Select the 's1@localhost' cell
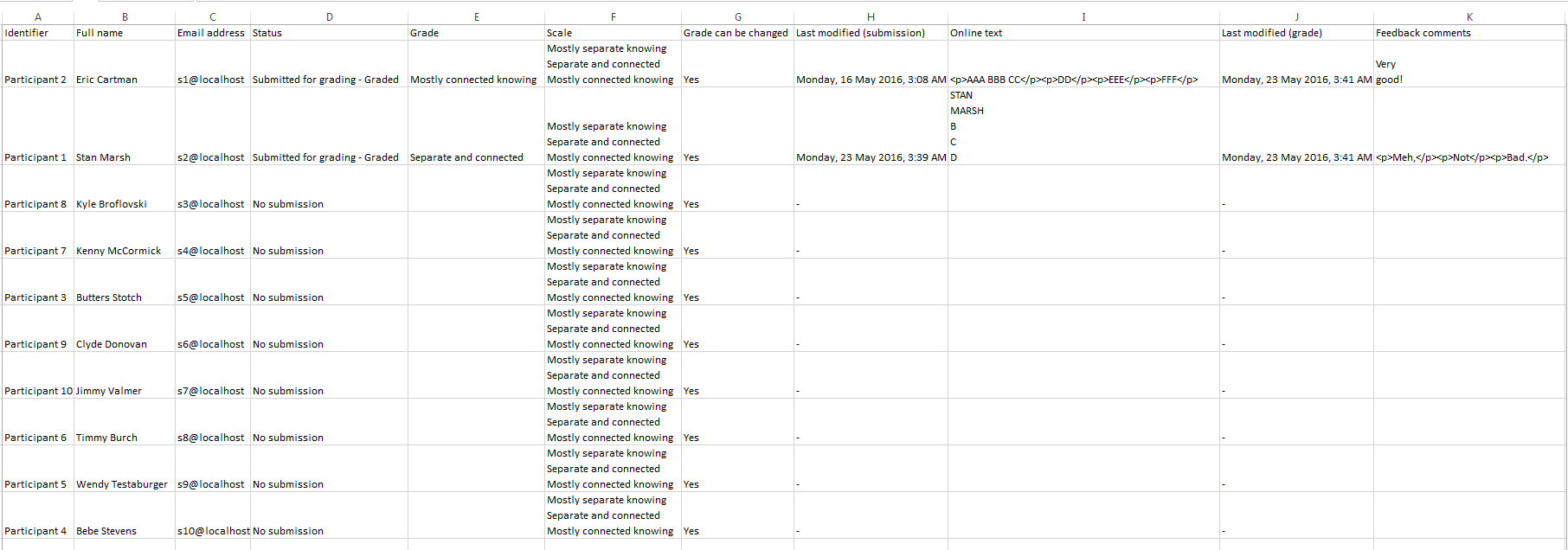The height and width of the screenshot is (550, 1568). click(x=213, y=64)
